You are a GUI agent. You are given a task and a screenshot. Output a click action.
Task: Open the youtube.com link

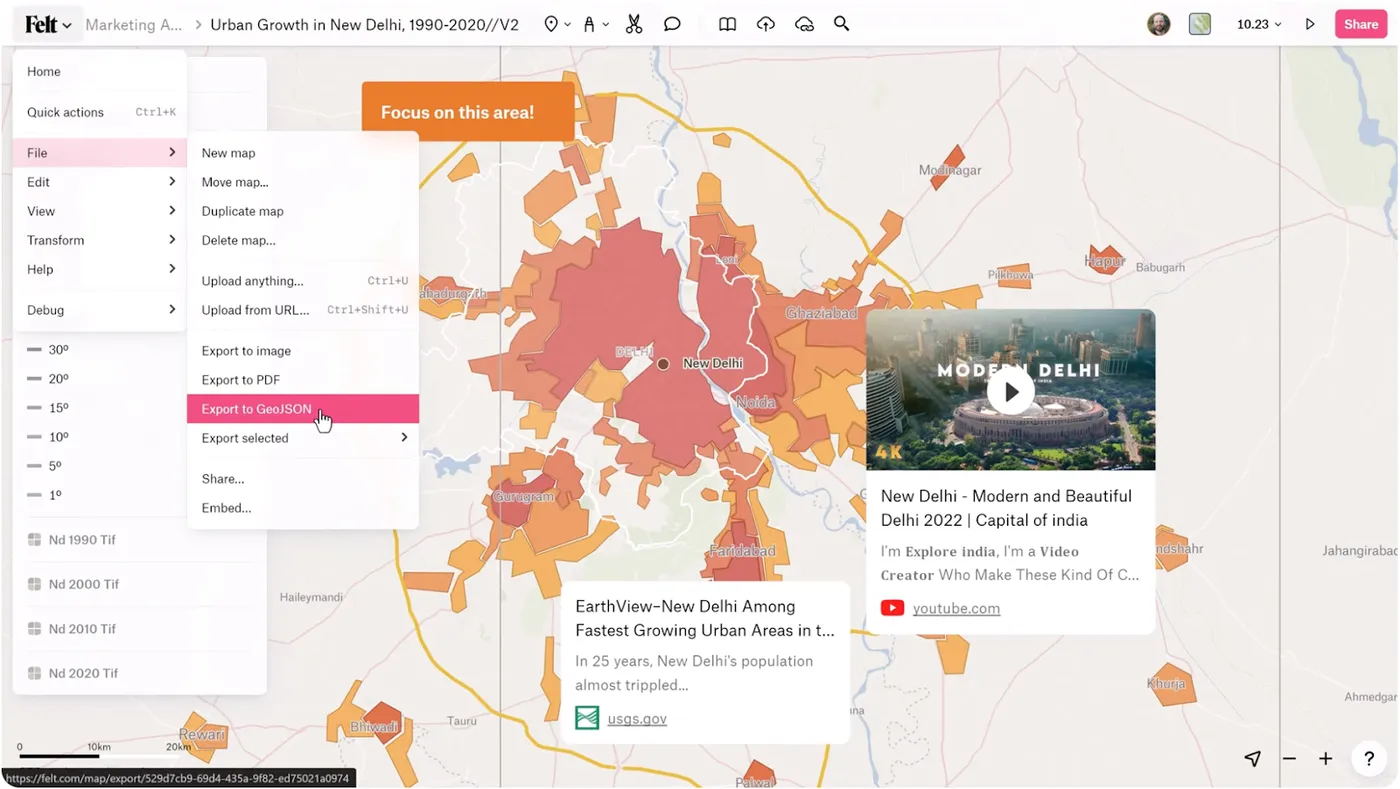tap(956, 608)
